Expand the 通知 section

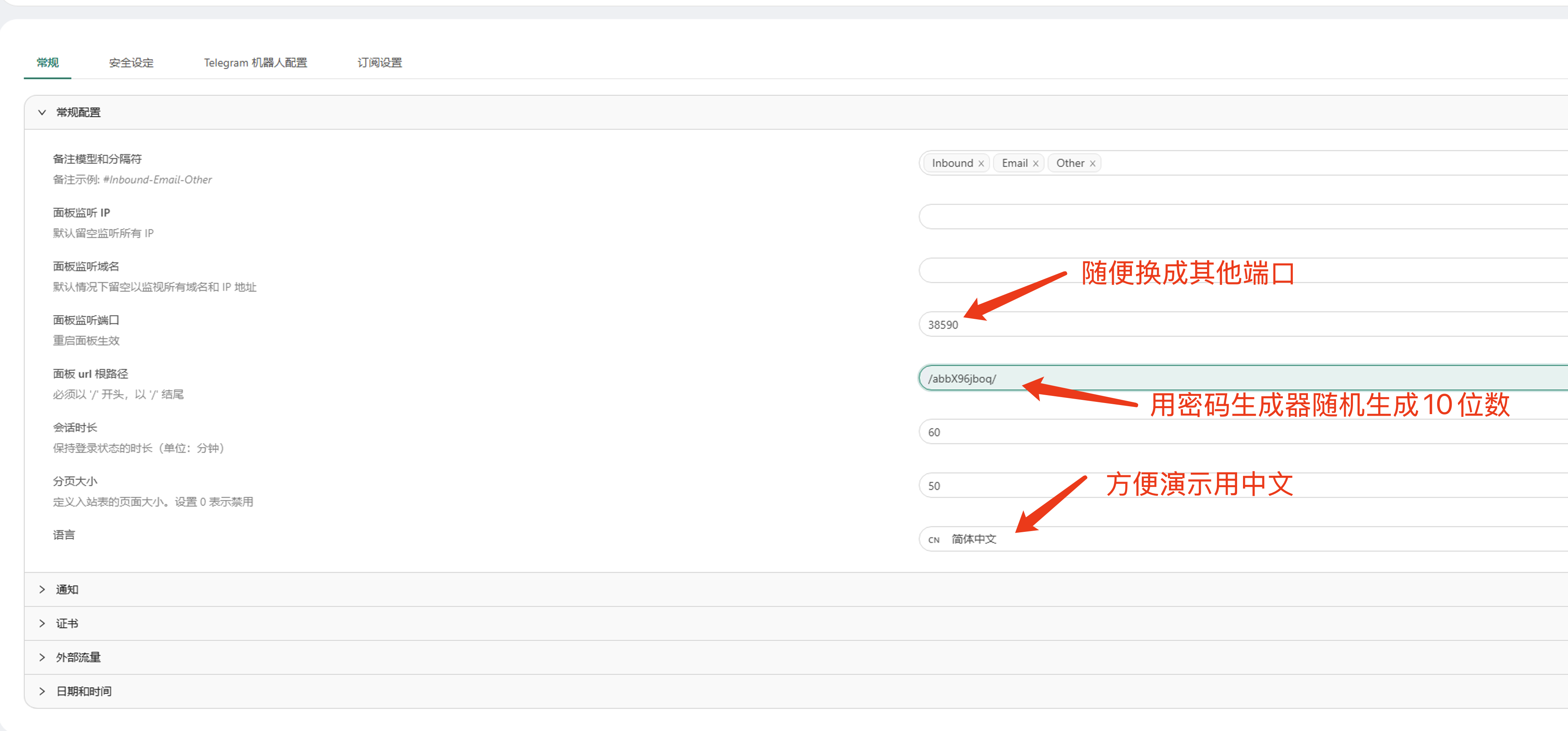[67, 589]
